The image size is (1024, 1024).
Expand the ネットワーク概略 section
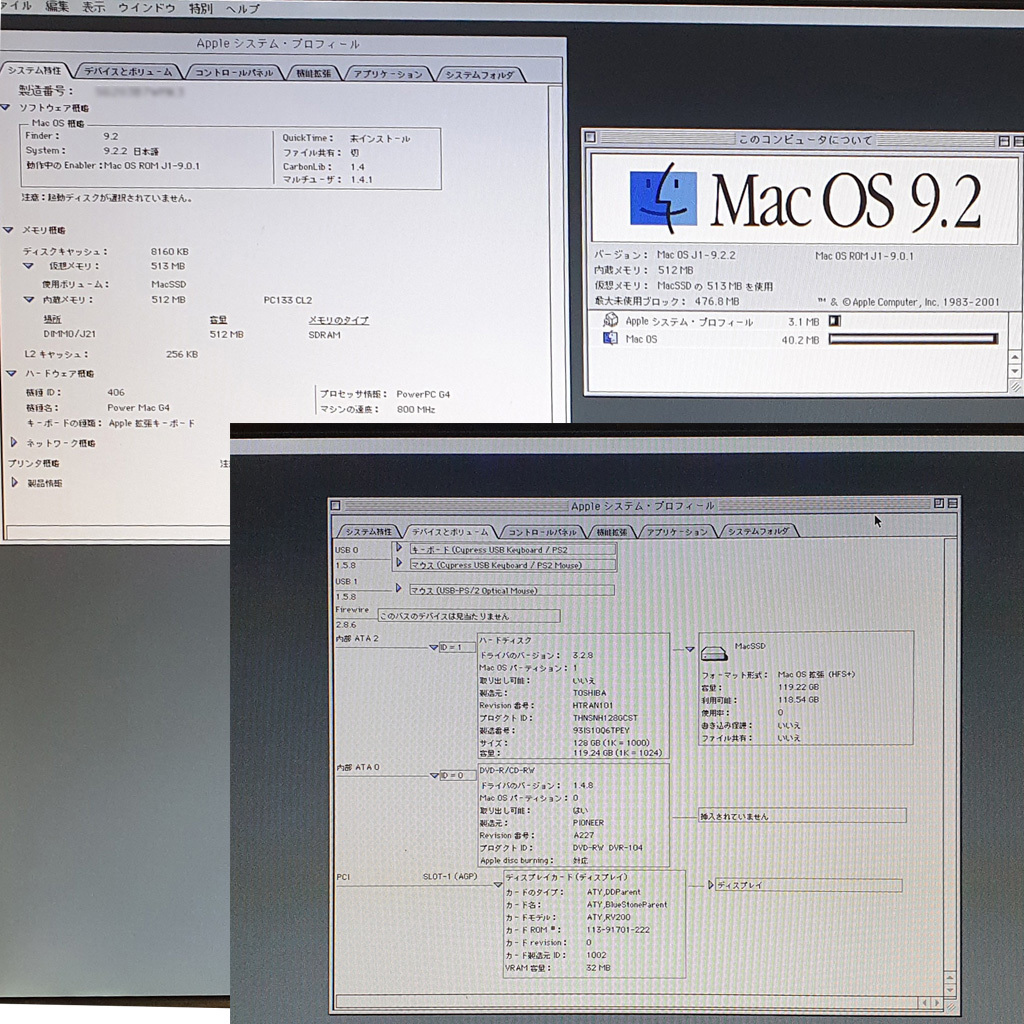pos(14,442)
